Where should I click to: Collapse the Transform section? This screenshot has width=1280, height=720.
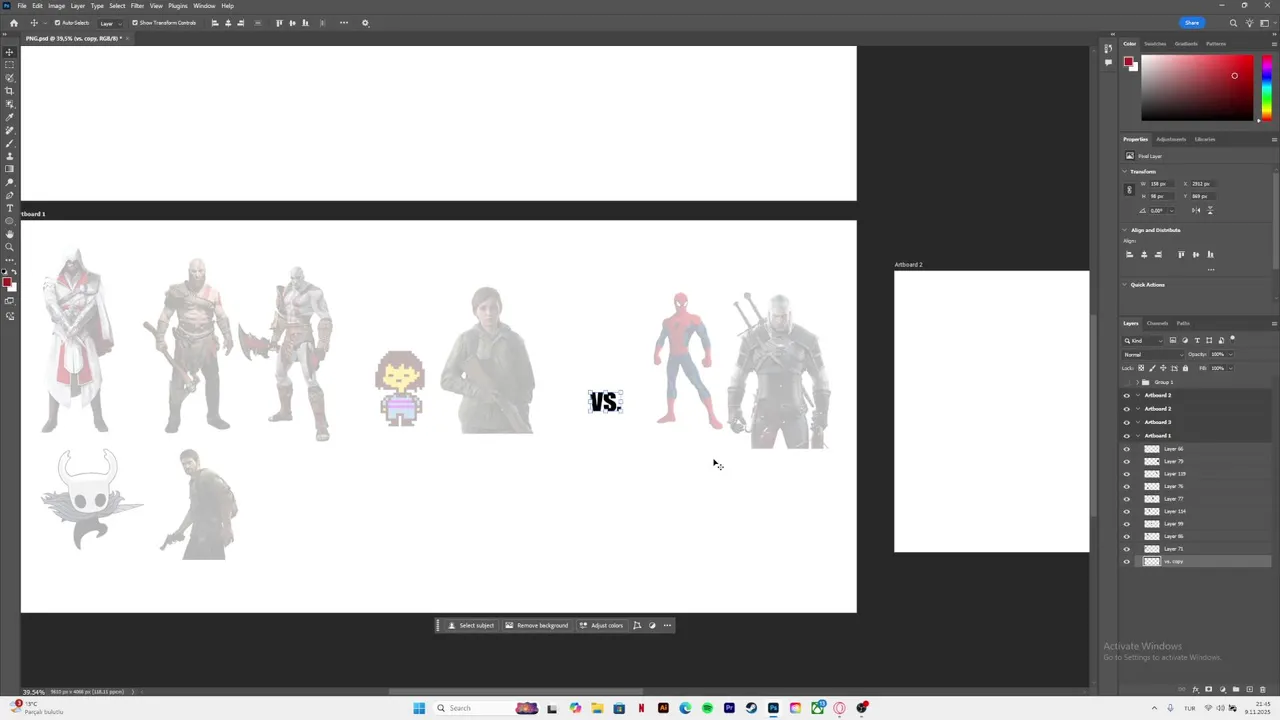1125,172
